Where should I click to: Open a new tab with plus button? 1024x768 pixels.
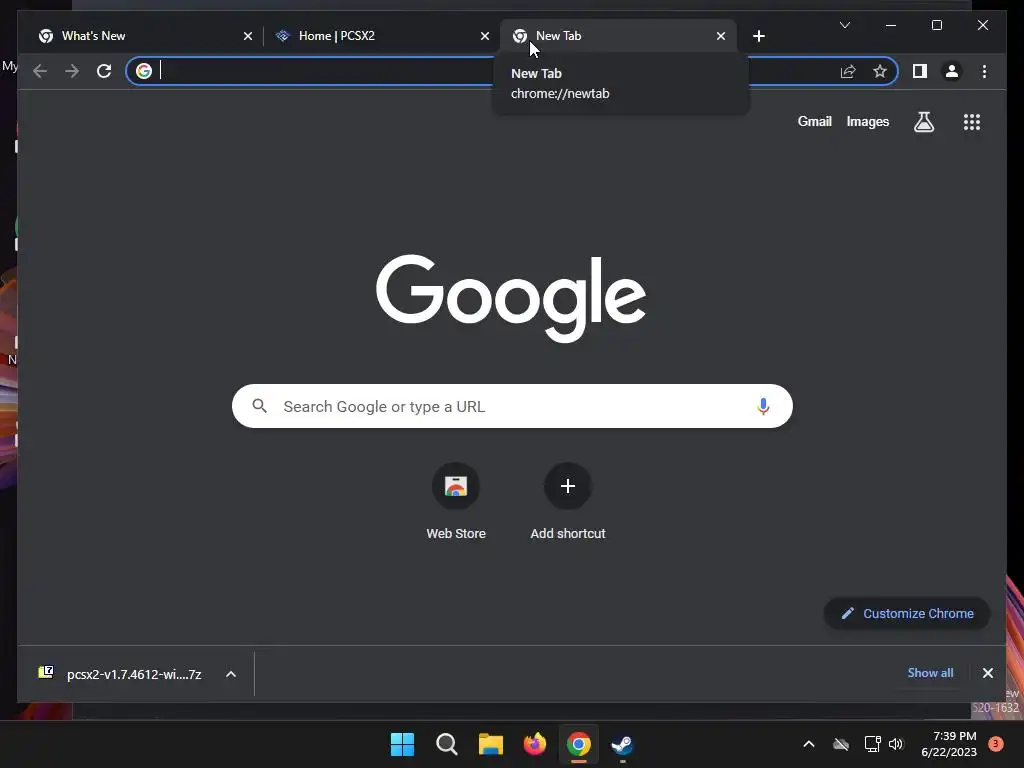click(758, 36)
